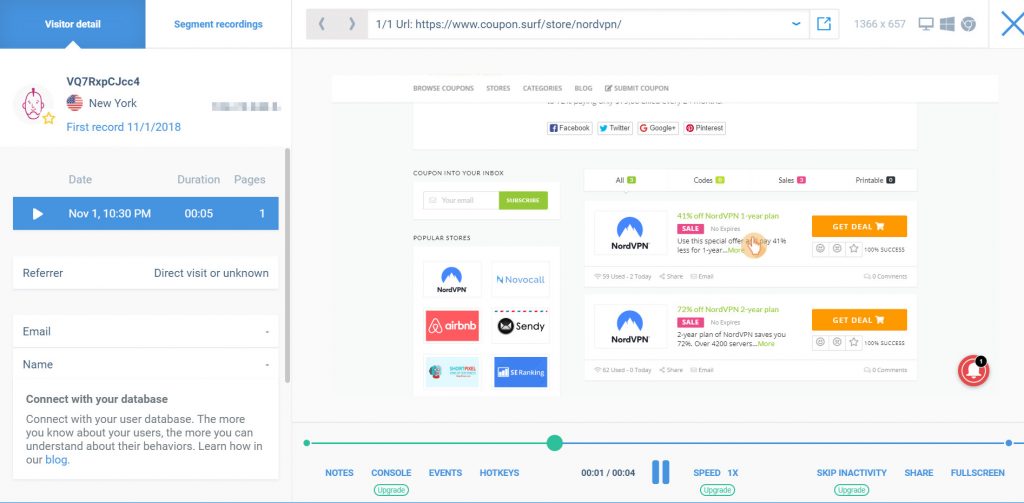Select the Nov 1, 10:30 PM session row
Screen dimensions: 1024x503
point(146,214)
